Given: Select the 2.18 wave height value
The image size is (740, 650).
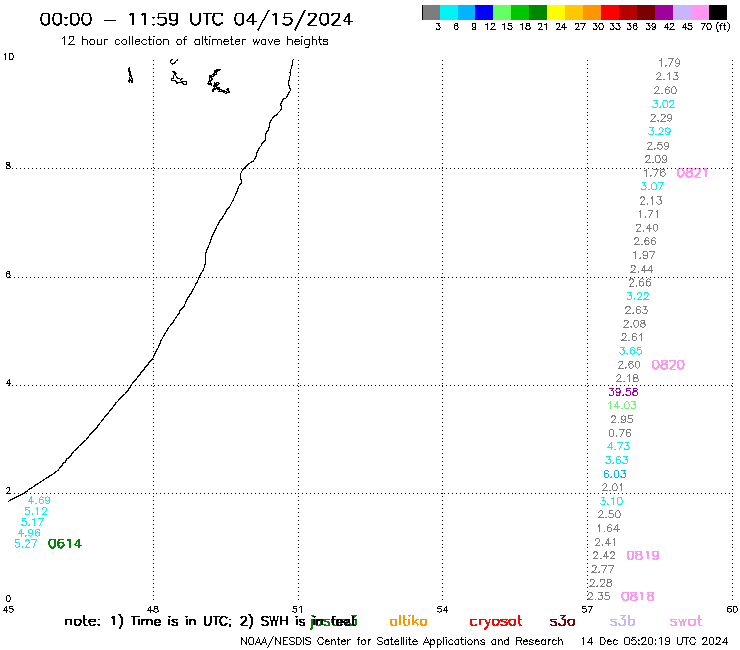Looking at the screenshot, I should (x=627, y=378).
